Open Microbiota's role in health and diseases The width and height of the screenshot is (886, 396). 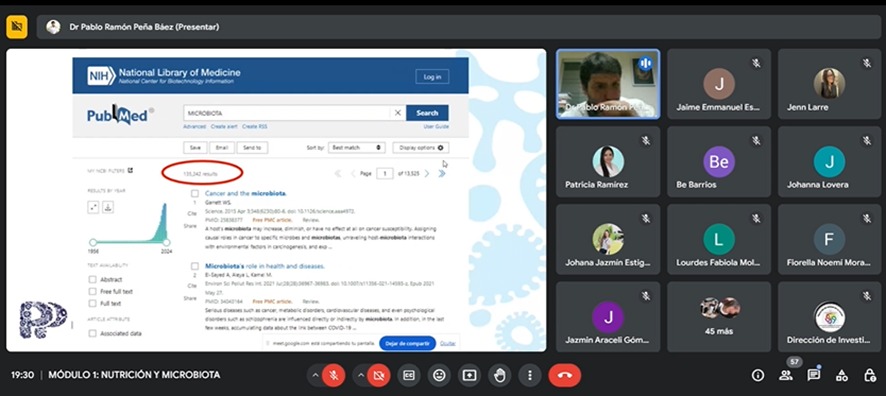click(x=264, y=266)
